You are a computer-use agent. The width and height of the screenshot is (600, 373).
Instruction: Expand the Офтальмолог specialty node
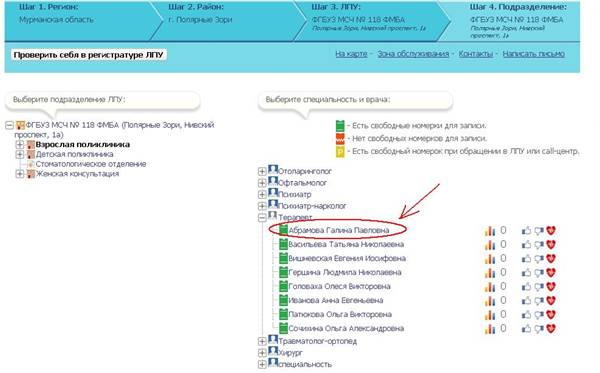[262, 183]
